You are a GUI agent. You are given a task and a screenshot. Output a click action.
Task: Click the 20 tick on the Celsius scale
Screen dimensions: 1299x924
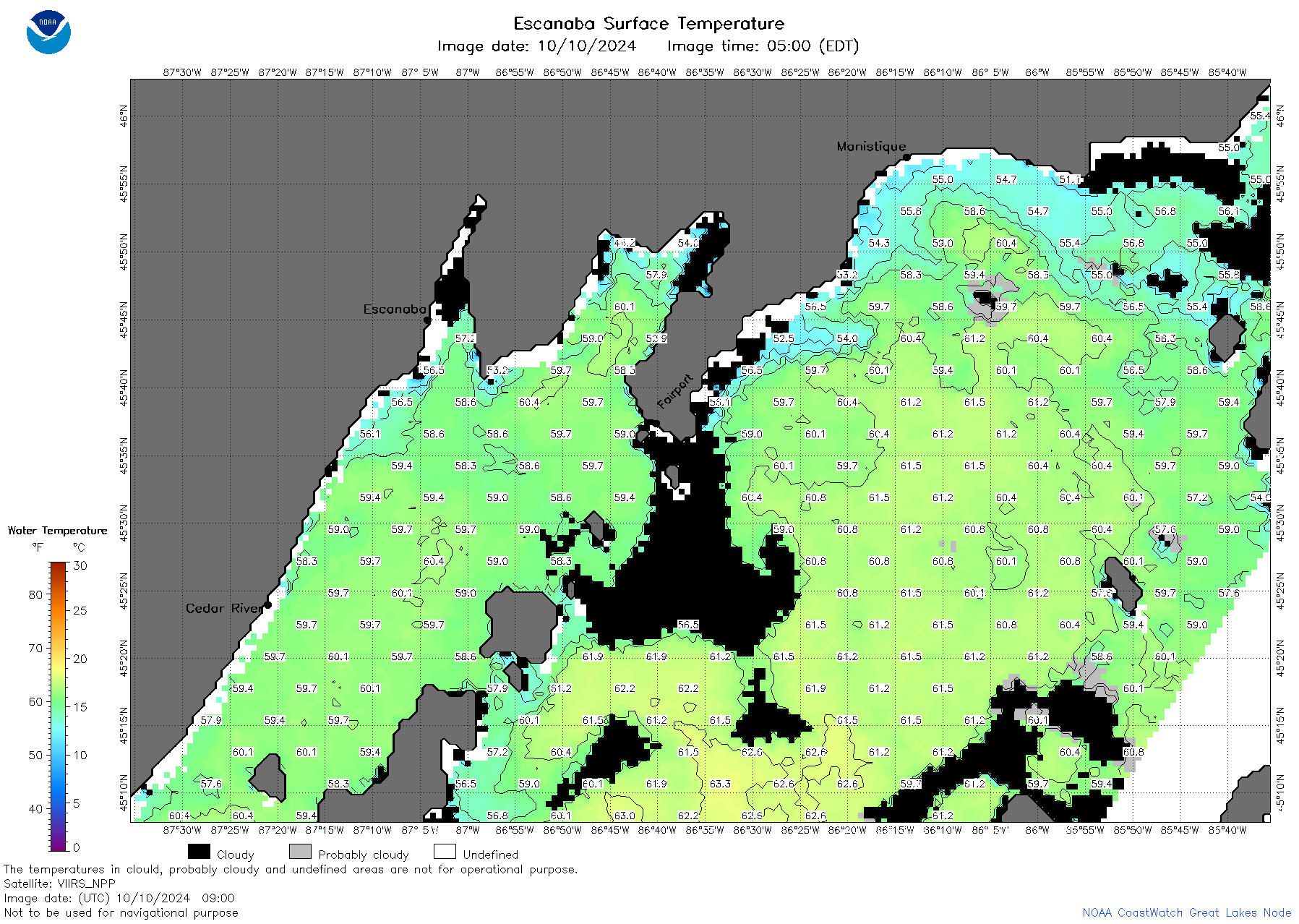pos(80,659)
